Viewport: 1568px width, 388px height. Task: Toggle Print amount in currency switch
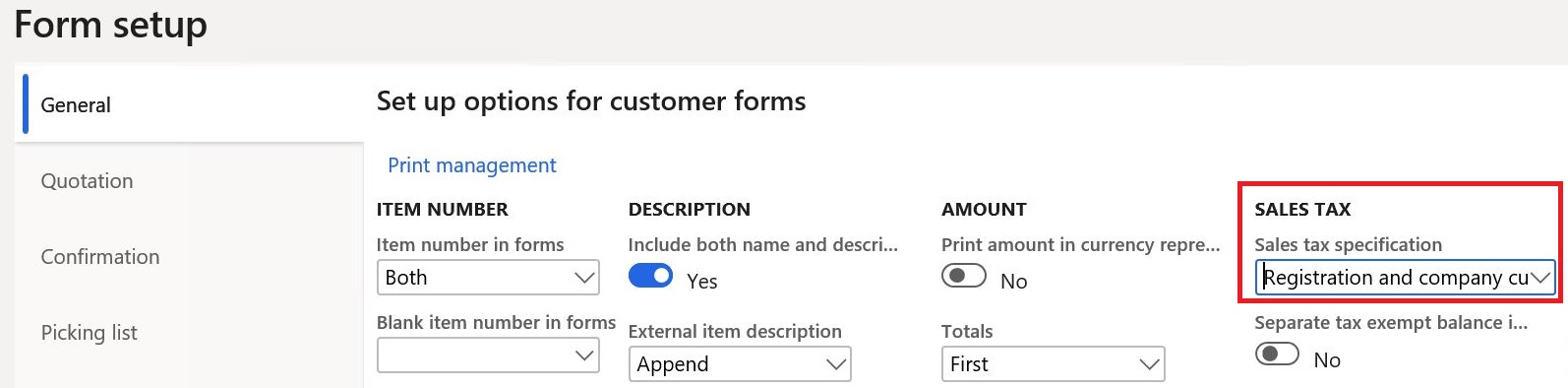click(x=963, y=277)
